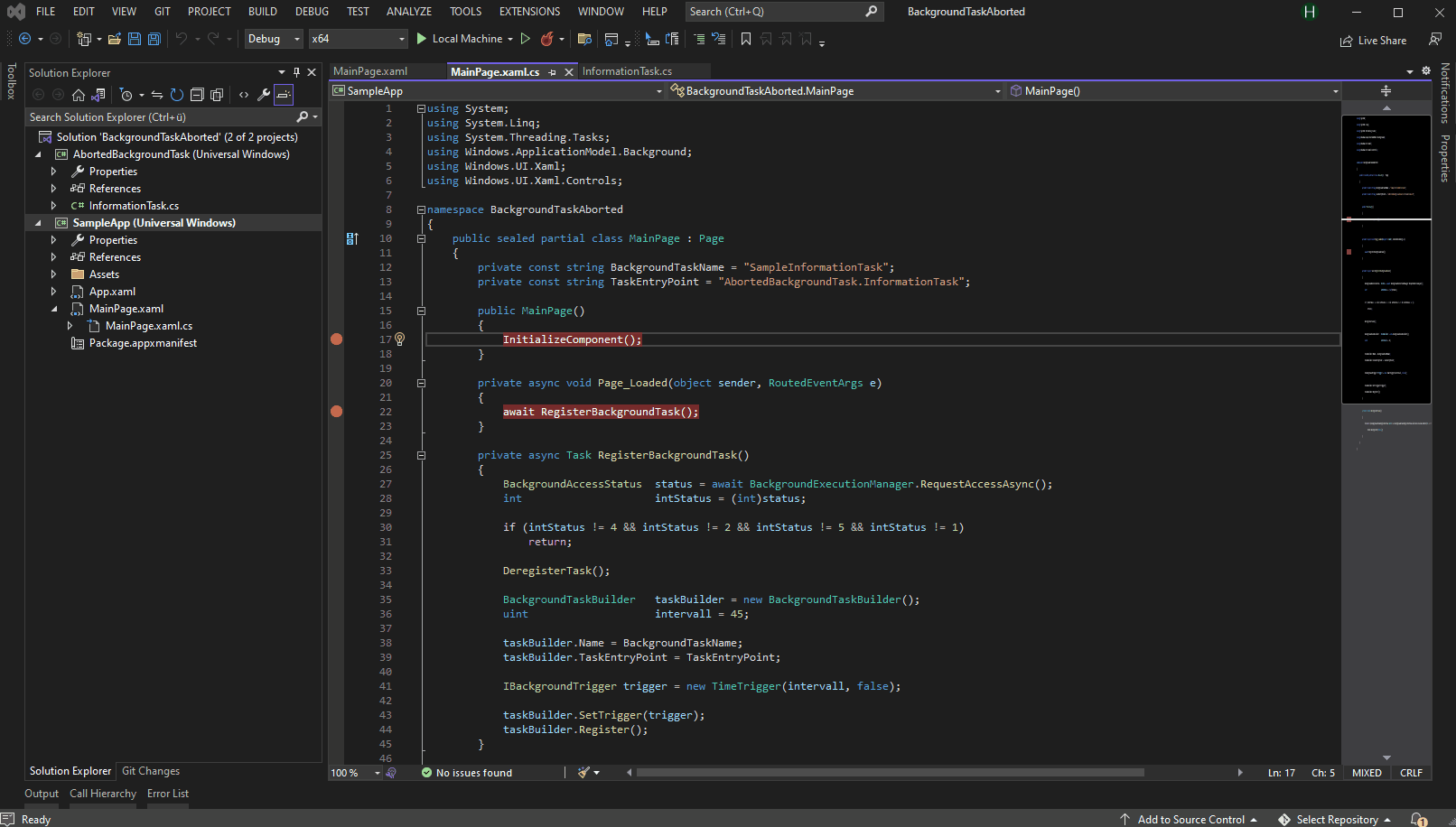The width and height of the screenshot is (1456, 827).
Task: Toggle bookmark icon in main toolbar
Action: coord(746,39)
